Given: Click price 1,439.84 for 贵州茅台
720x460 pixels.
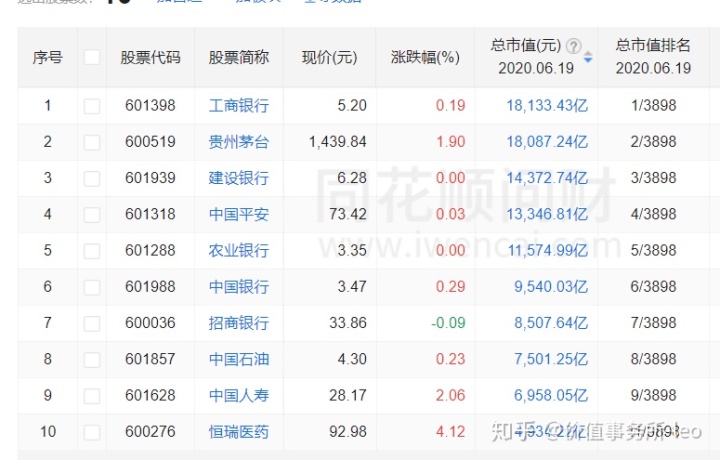Looking at the screenshot, I should coord(338,142).
